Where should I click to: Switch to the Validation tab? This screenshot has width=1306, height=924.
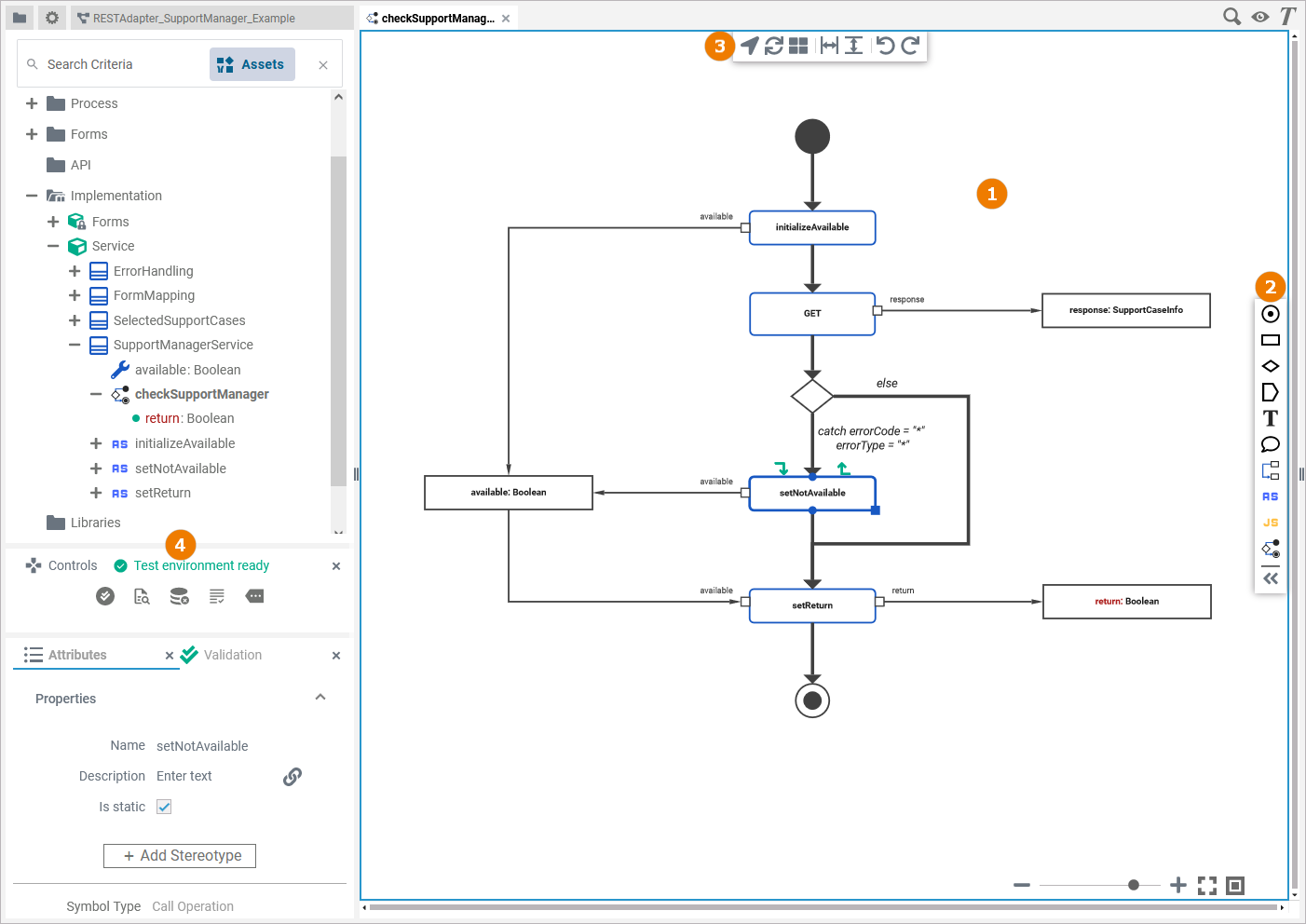tap(232, 654)
